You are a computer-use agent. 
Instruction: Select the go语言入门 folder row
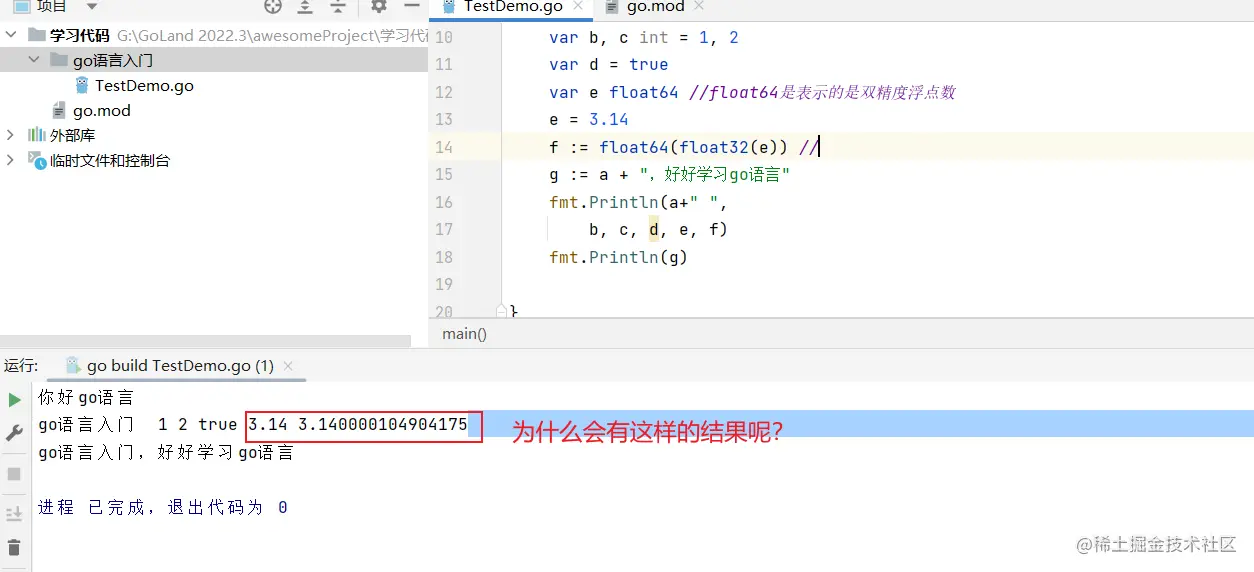tap(214, 60)
